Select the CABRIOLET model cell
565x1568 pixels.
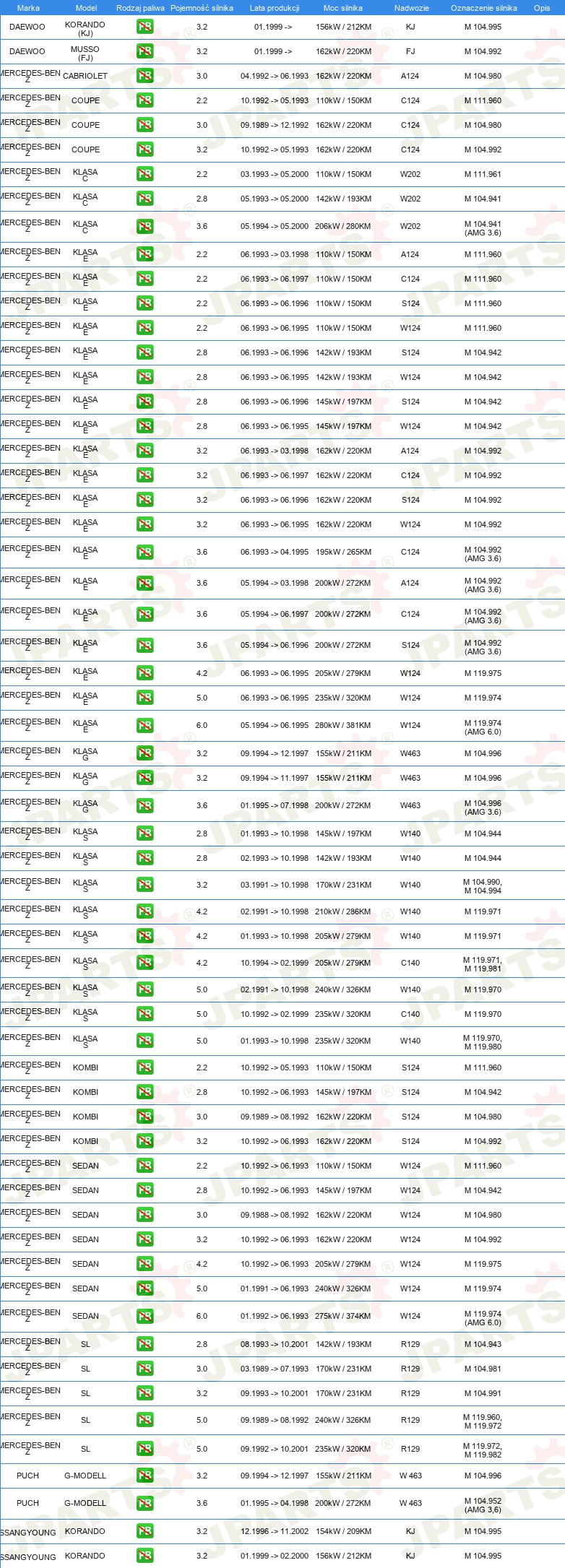coord(85,76)
